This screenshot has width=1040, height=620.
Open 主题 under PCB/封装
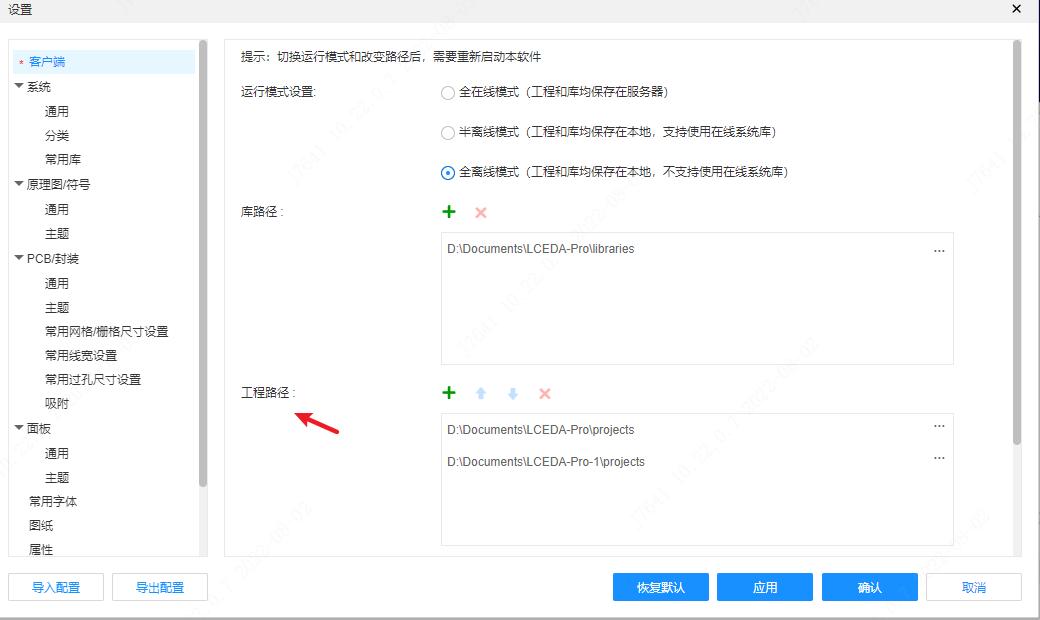[x=56, y=308]
